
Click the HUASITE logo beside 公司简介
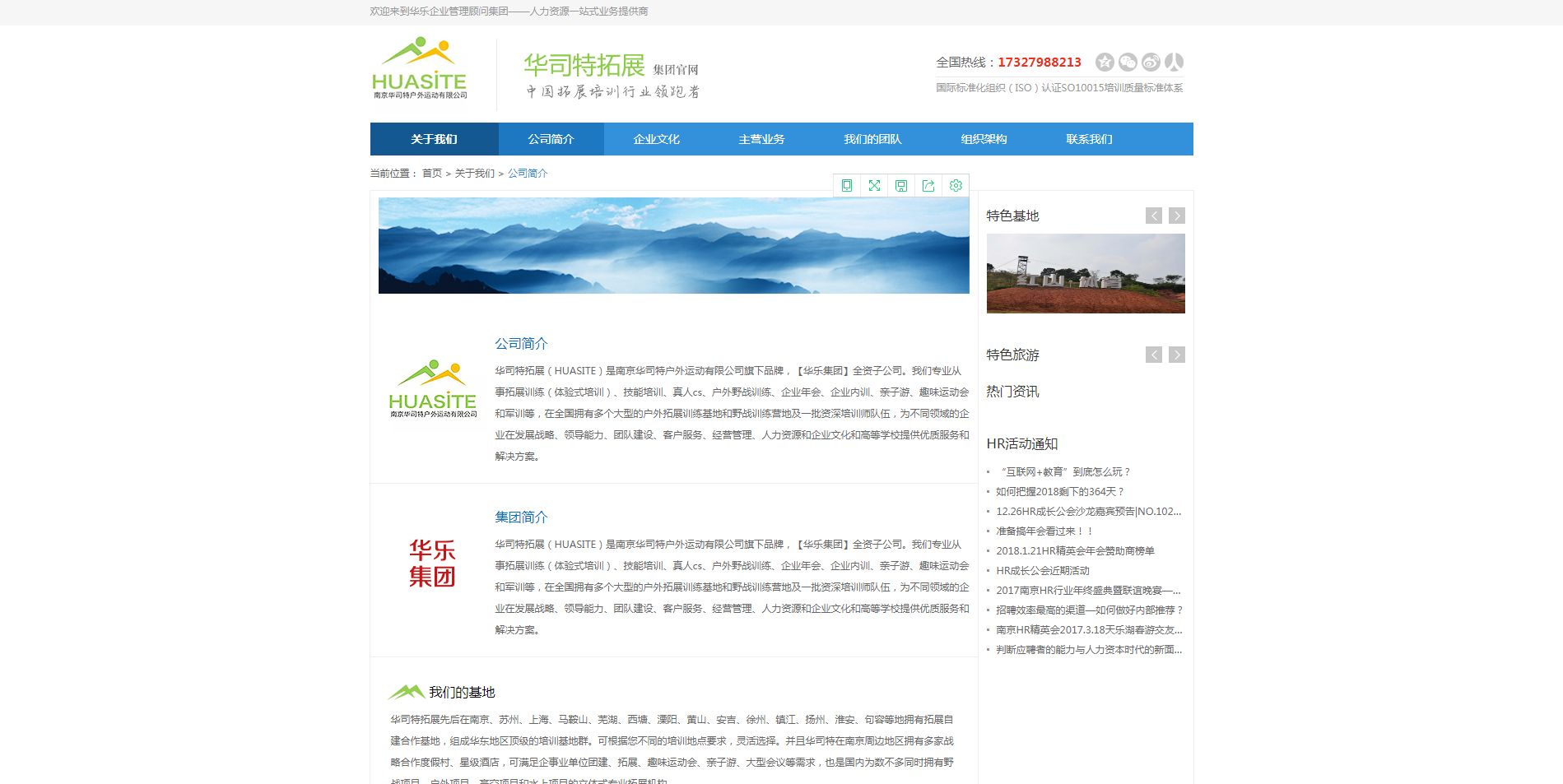click(432, 389)
